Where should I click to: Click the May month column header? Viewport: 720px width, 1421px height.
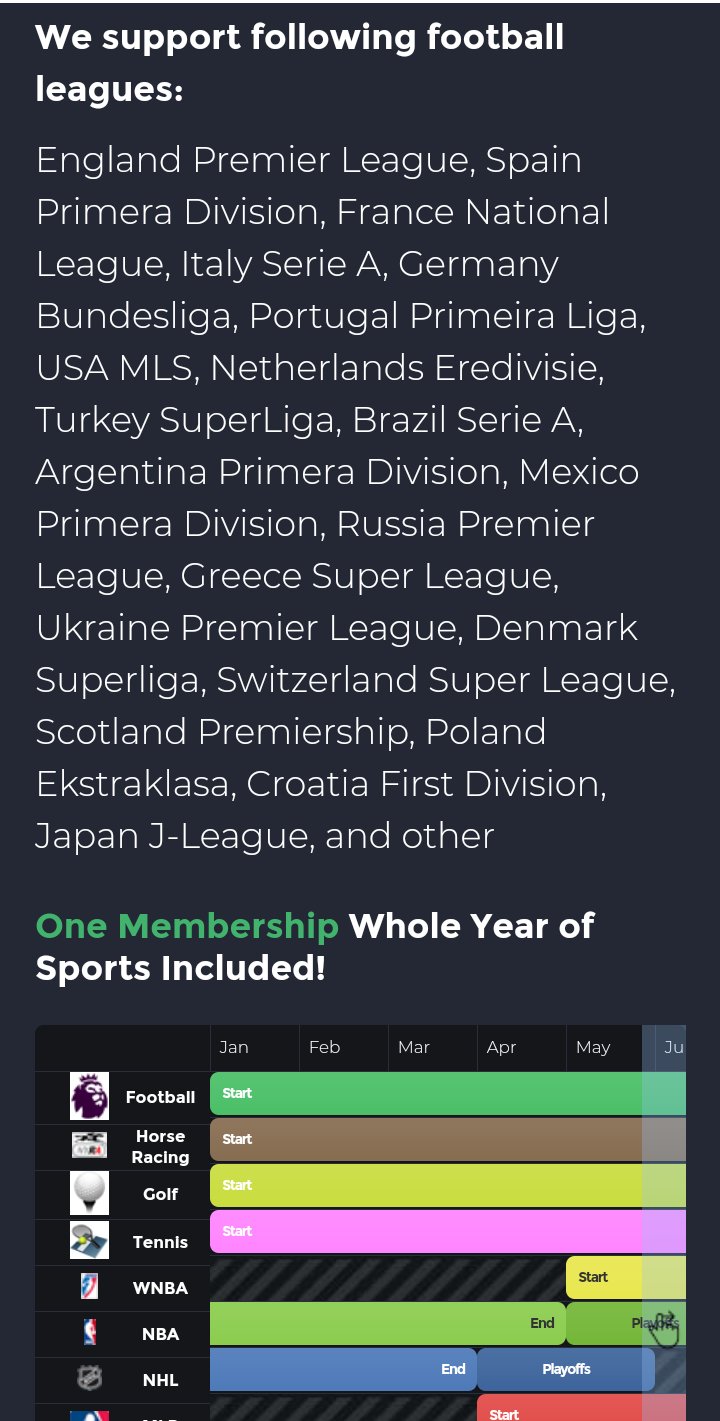593,1047
